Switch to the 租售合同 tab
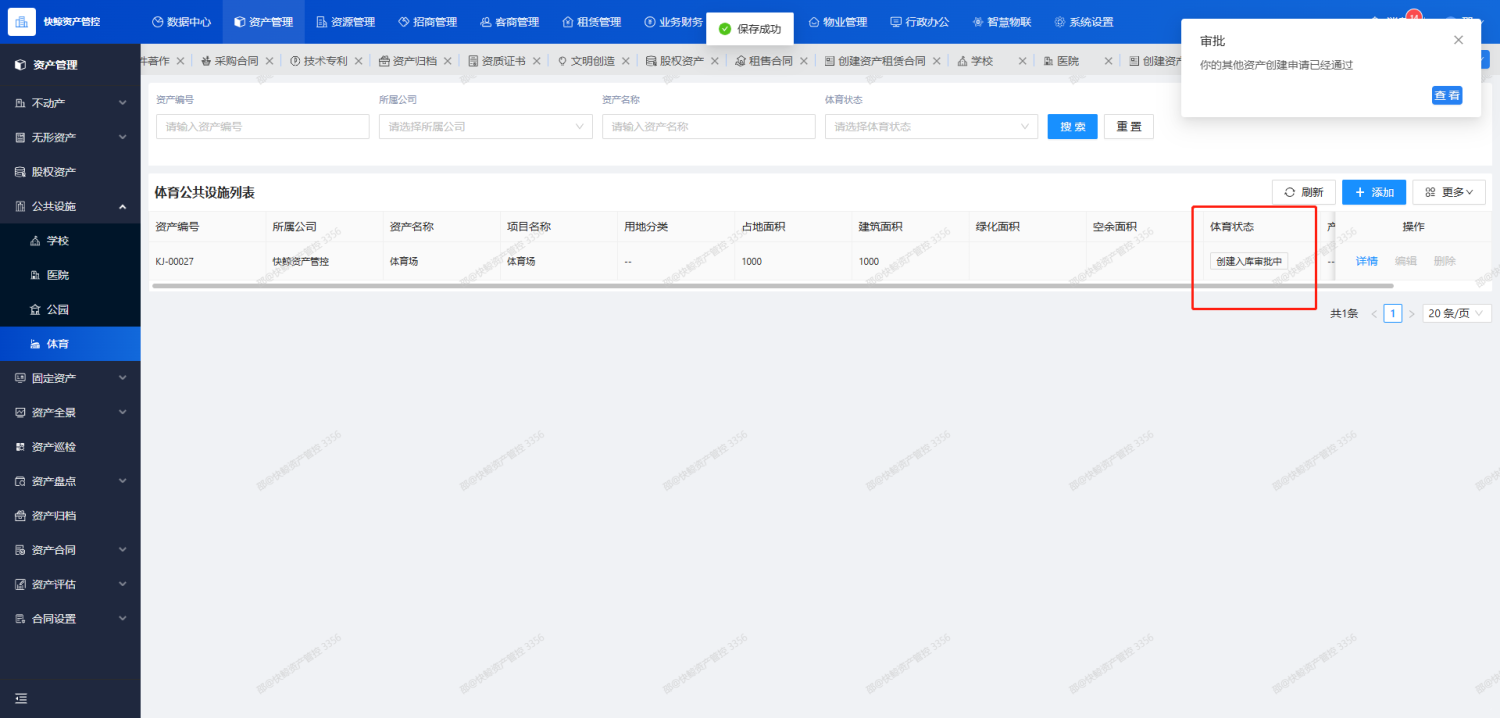1500x718 pixels. coord(763,61)
